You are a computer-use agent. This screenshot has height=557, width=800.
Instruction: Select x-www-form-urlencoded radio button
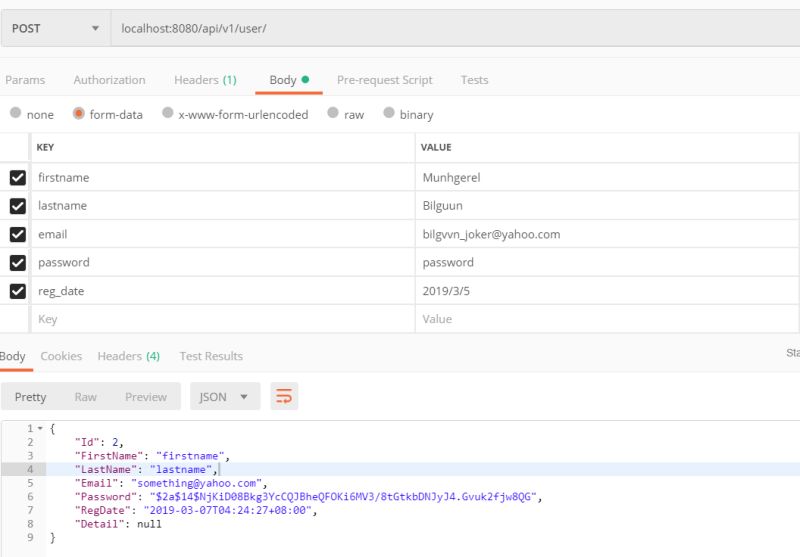coord(167,113)
